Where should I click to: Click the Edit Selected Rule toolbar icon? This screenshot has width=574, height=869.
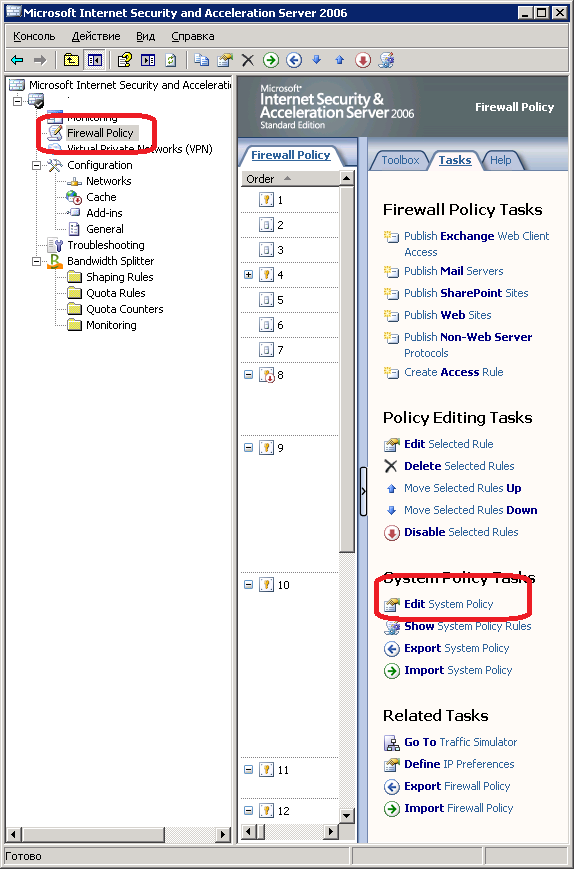(224, 60)
